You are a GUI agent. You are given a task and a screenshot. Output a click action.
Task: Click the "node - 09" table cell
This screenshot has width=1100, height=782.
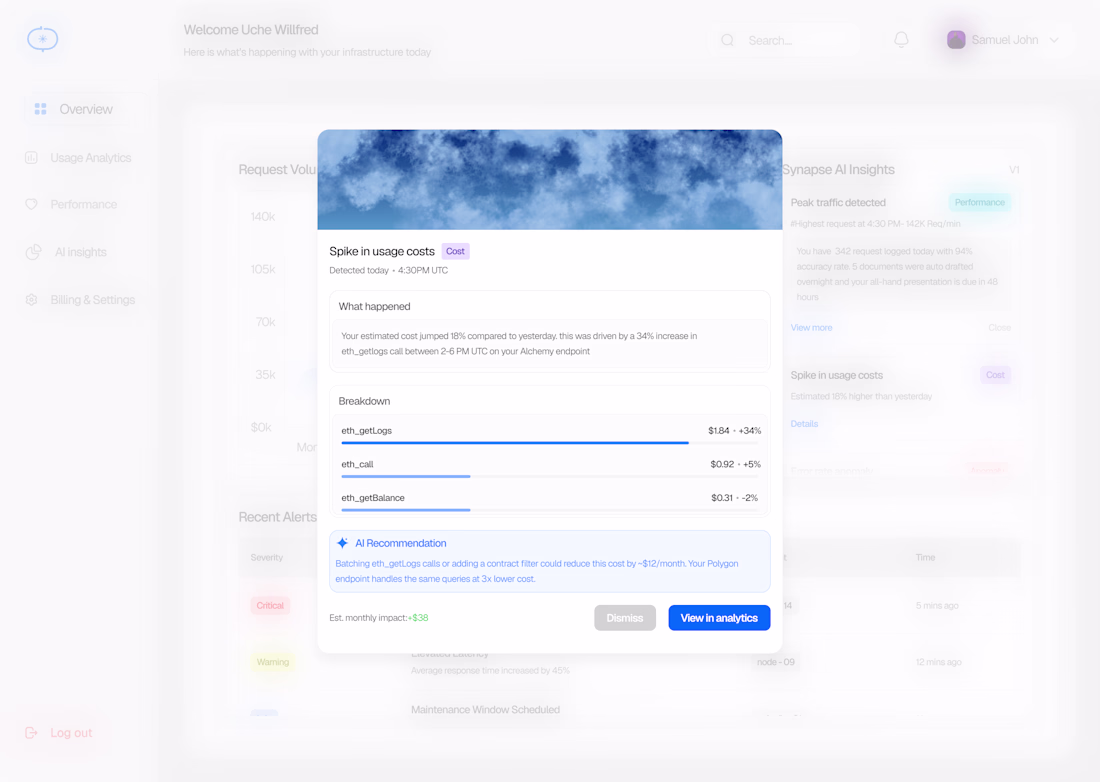[x=775, y=662]
